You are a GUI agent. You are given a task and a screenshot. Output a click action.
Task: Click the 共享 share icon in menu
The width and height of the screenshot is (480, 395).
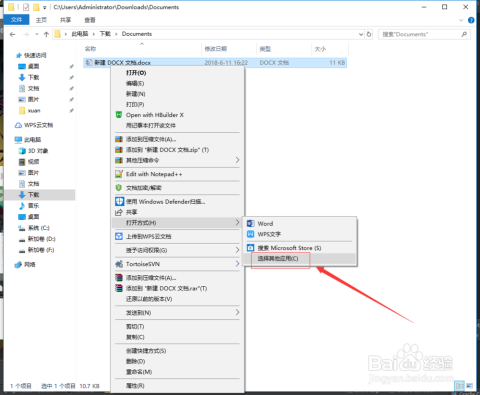[x=119, y=212]
